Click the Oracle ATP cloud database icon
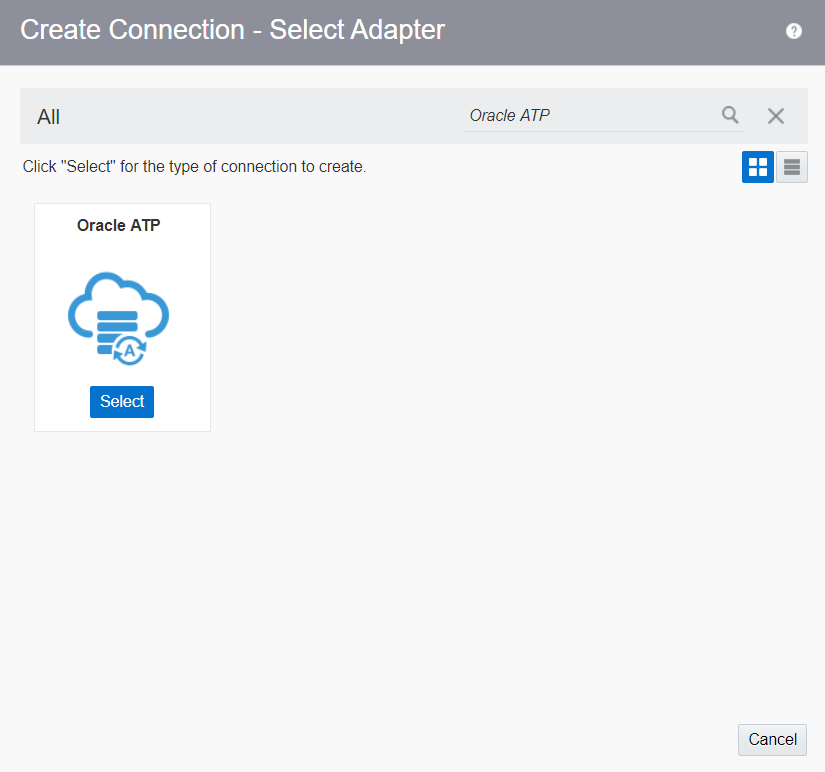Viewport: 825px width, 772px height. click(118, 319)
